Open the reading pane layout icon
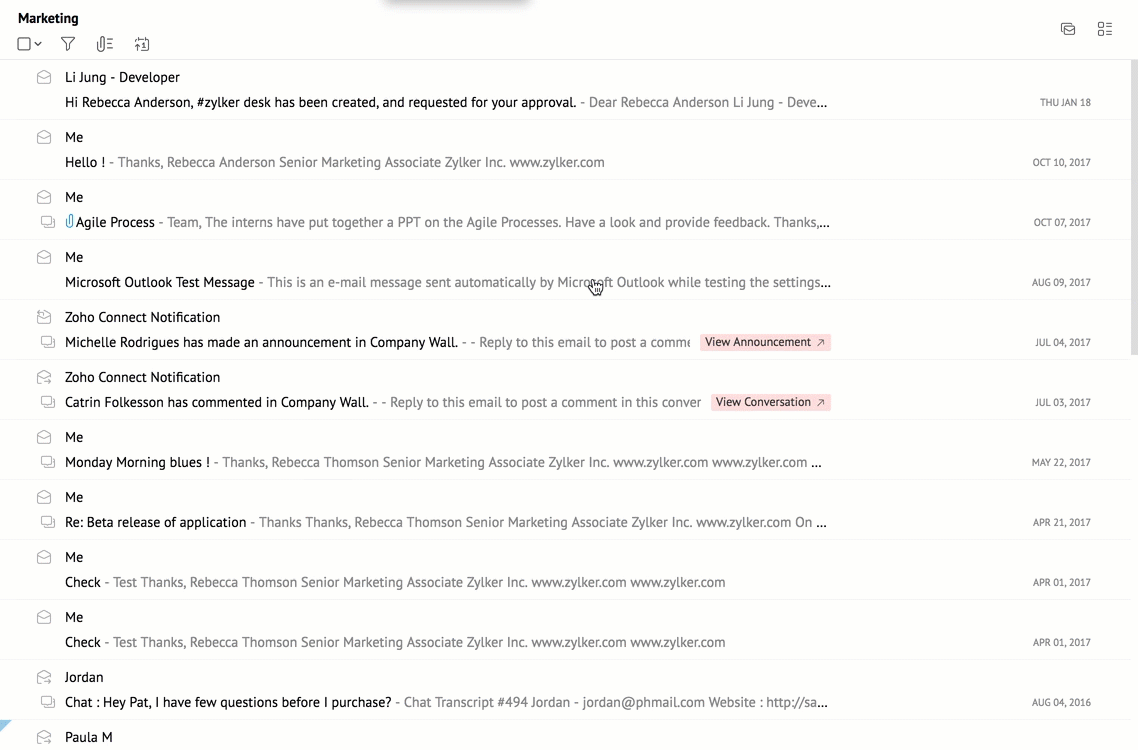Image resolution: width=1138 pixels, height=750 pixels. click(1067, 29)
